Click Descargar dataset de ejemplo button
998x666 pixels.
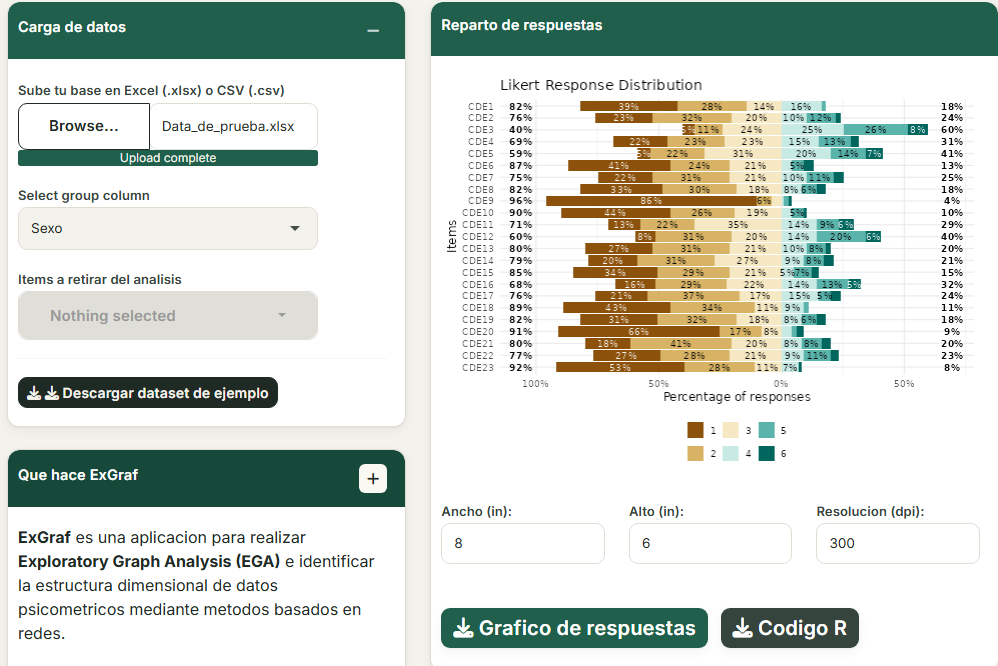[148, 393]
